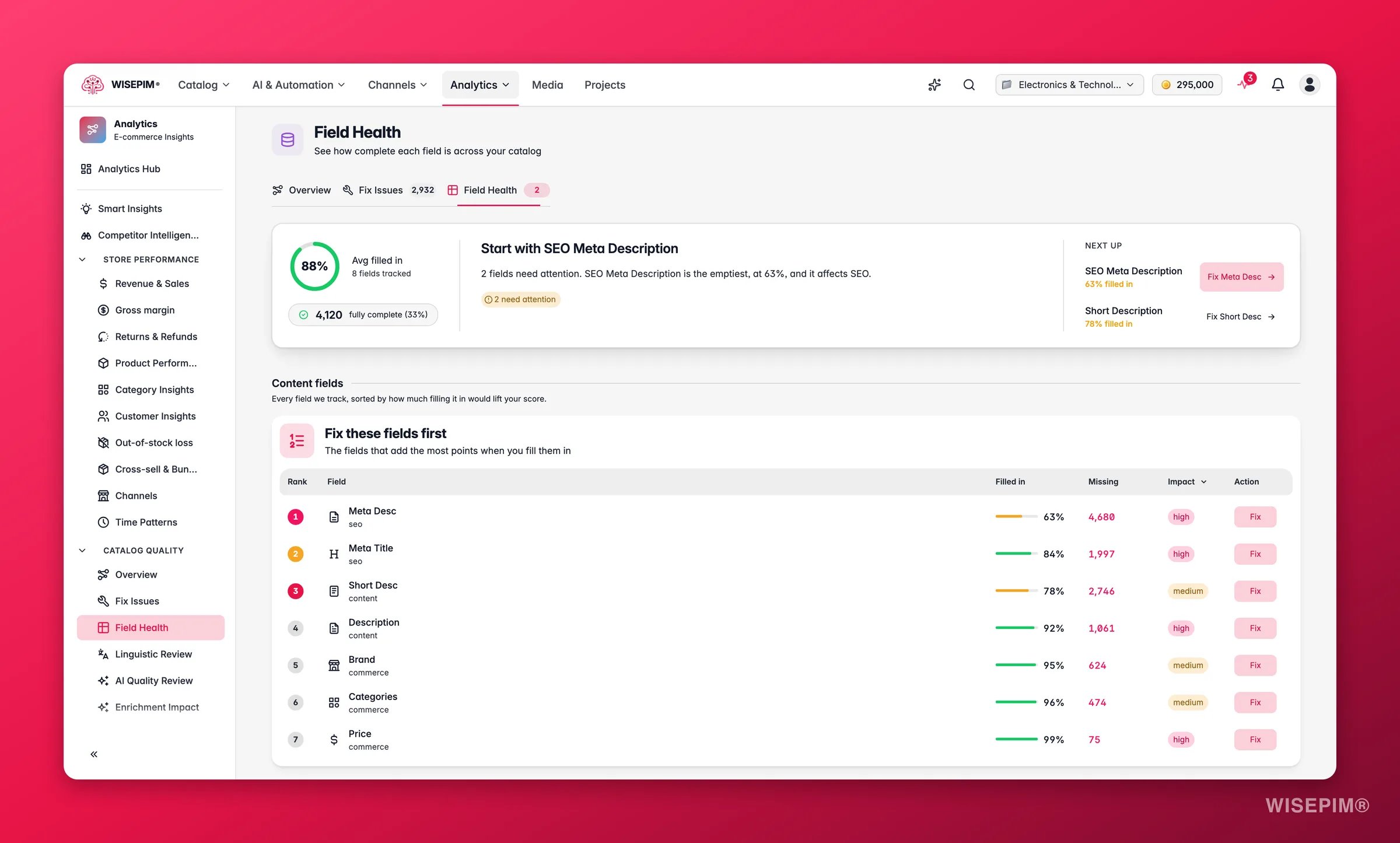
Task: Click the Linguistic Review translate icon
Action: click(x=103, y=654)
